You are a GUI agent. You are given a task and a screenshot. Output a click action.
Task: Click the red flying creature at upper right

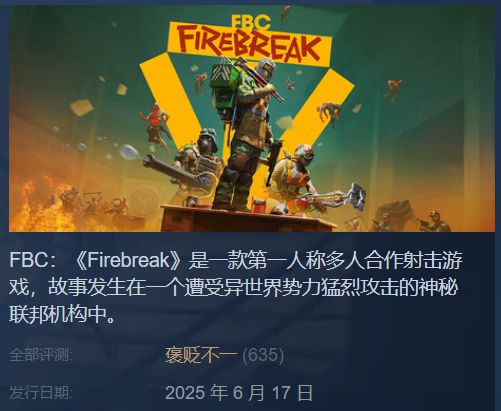click(393, 89)
